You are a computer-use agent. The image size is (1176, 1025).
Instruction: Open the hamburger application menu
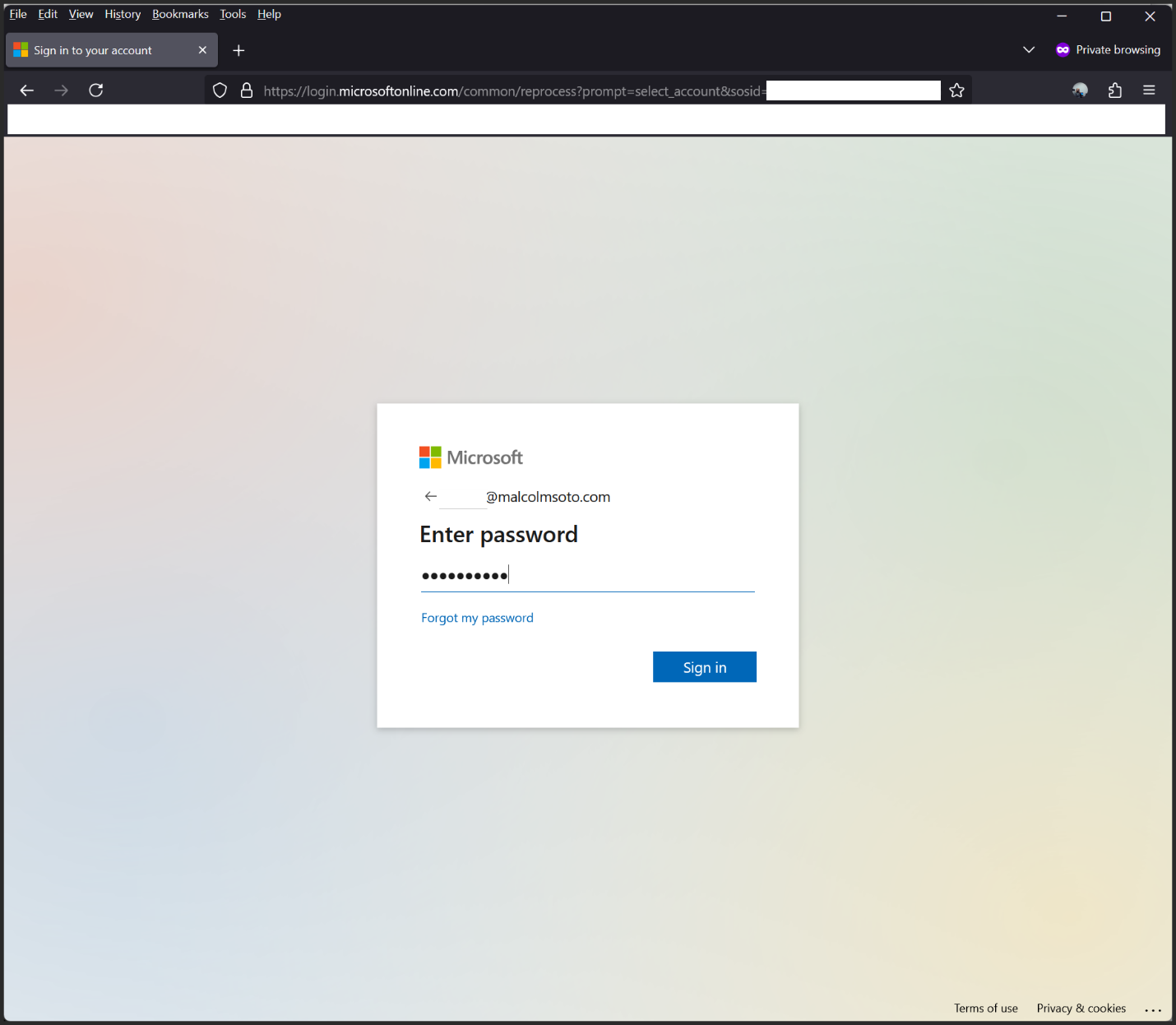(1149, 90)
